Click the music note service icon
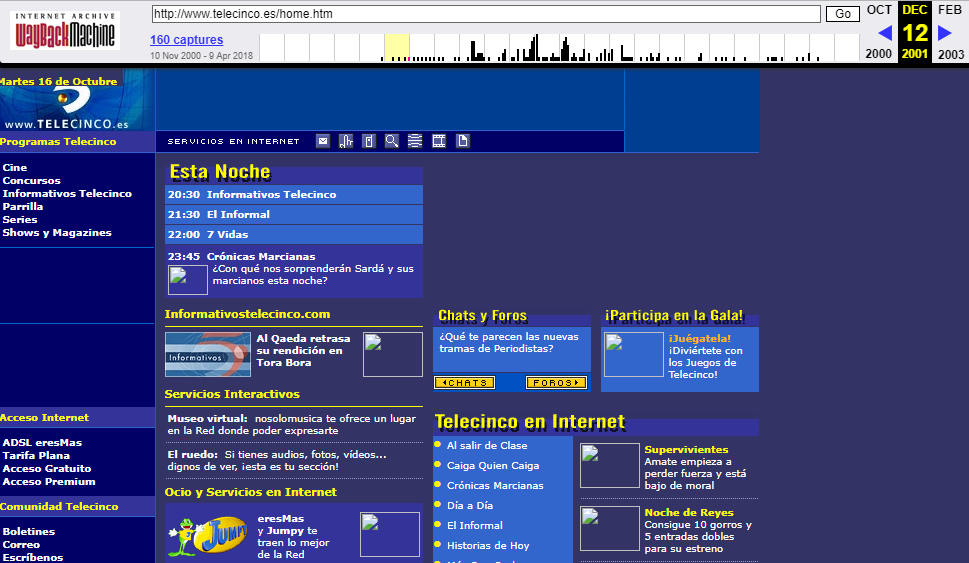The height and width of the screenshot is (563, 969). tap(345, 142)
